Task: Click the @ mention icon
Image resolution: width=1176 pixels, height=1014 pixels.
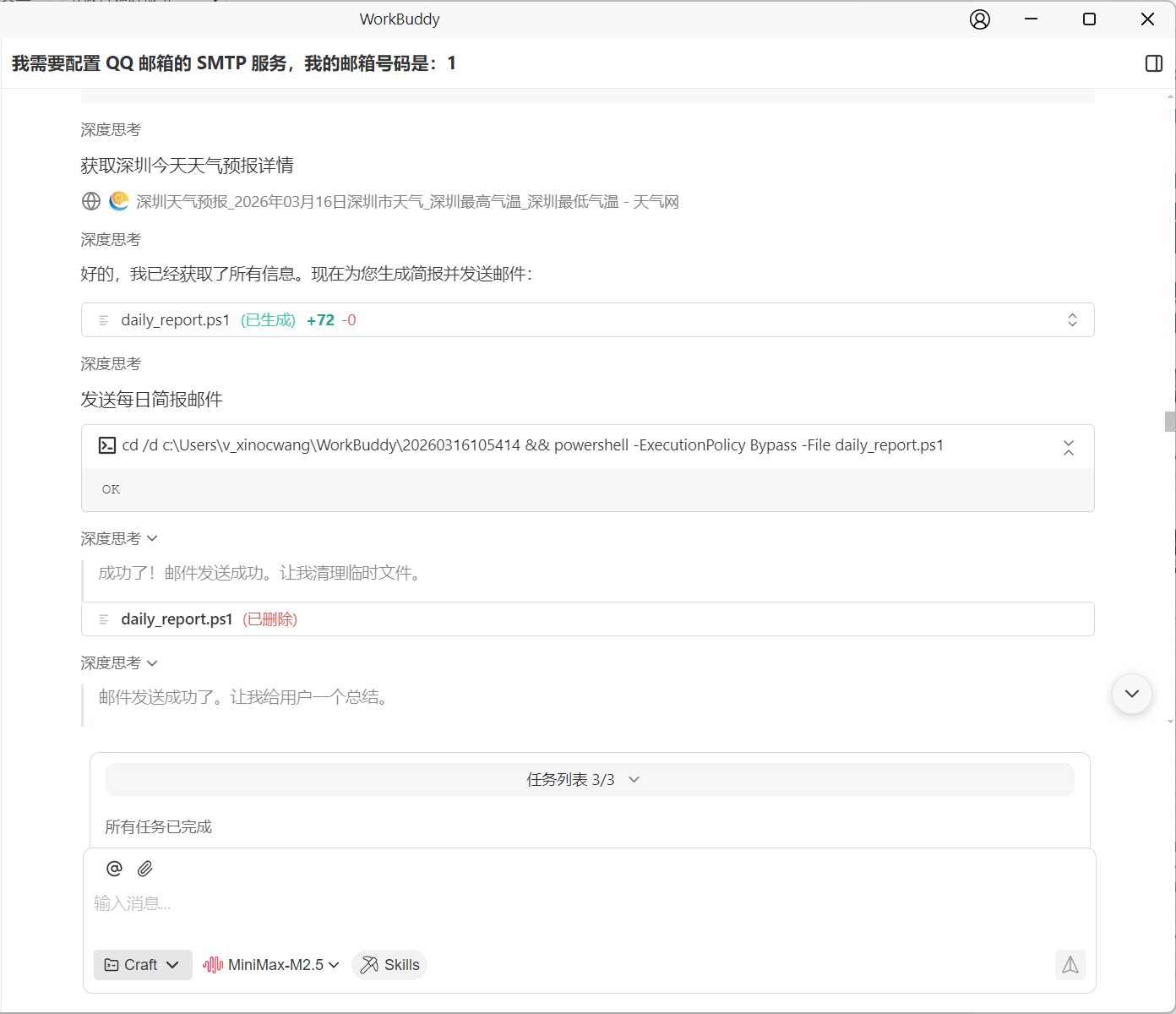Action: pyautogui.click(x=114, y=869)
